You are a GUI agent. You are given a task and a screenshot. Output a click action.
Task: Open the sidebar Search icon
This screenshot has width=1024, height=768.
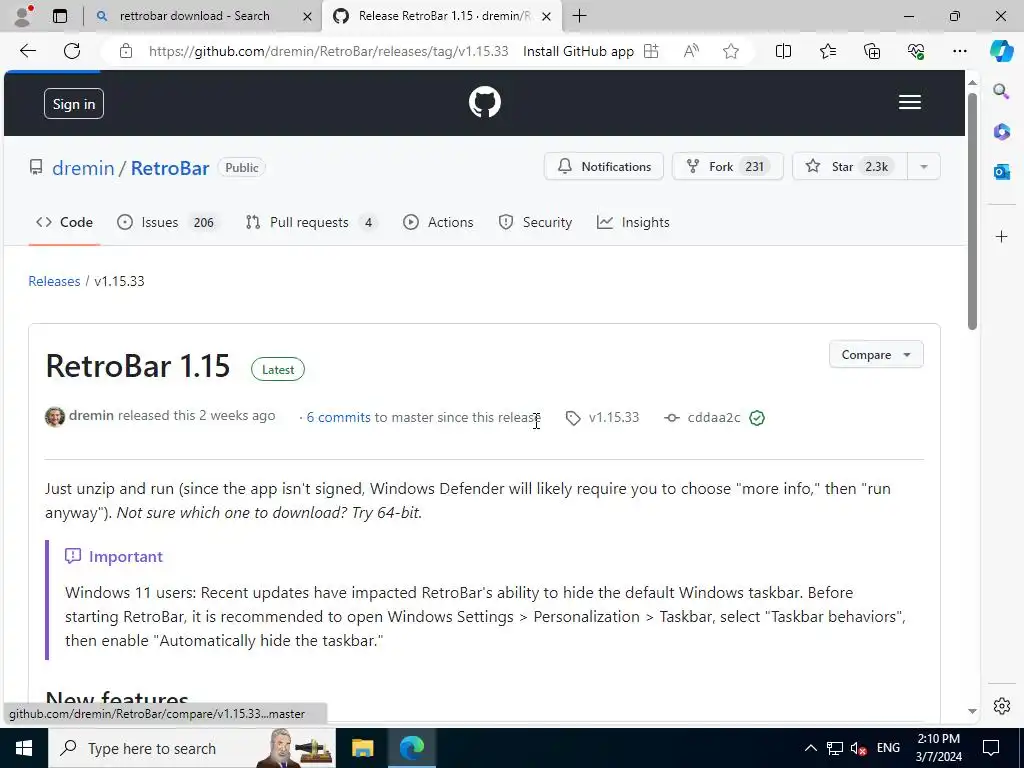[1001, 91]
